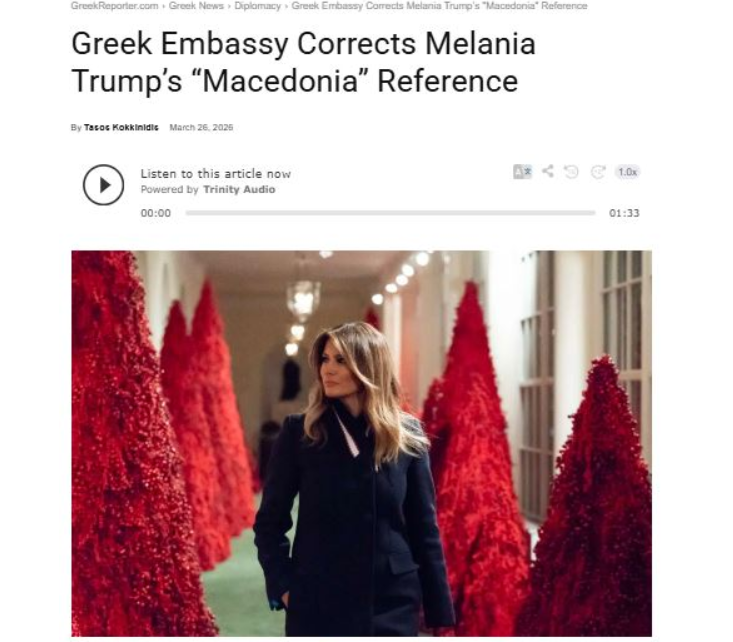Open author Tasos Kokkinidis page

[121, 127]
